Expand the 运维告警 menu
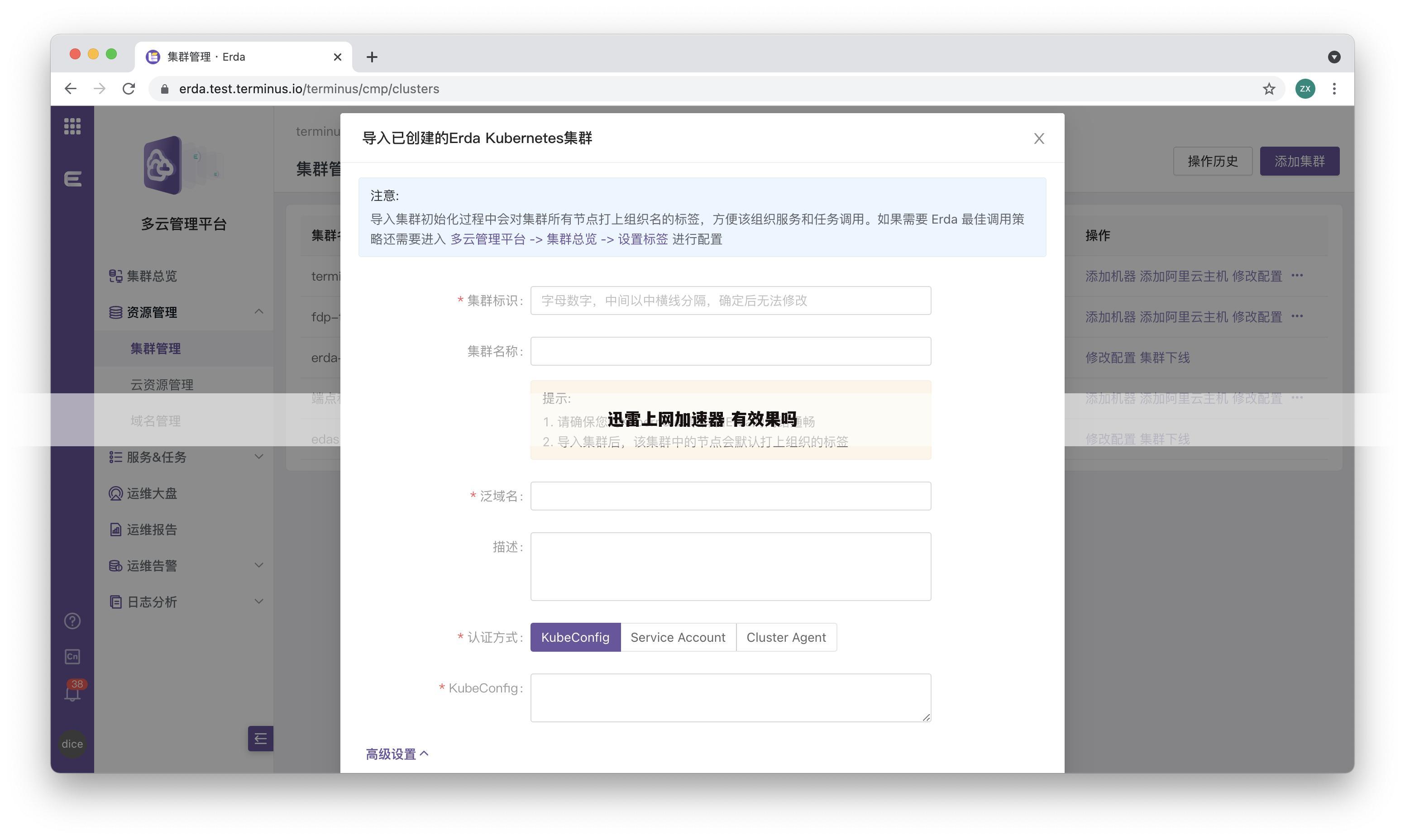The height and width of the screenshot is (840, 1405). pos(184,565)
